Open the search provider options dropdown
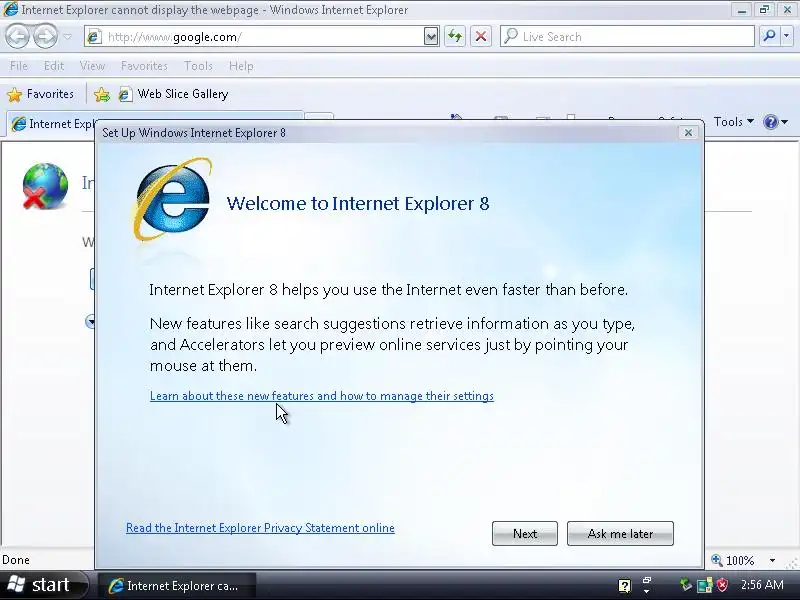 click(787, 36)
